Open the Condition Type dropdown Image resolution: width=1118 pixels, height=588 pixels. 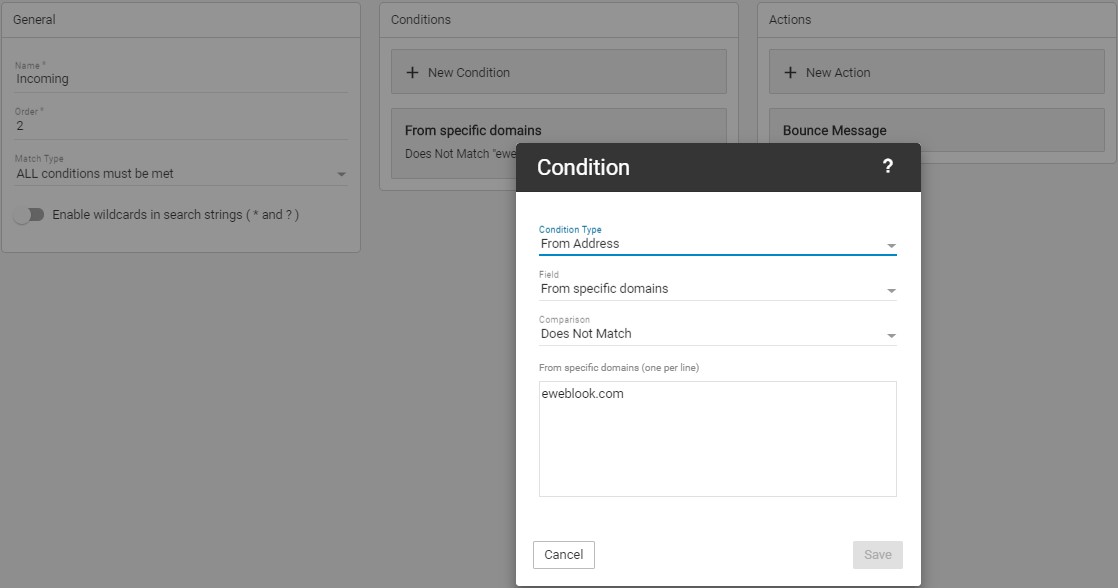[717, 244]
